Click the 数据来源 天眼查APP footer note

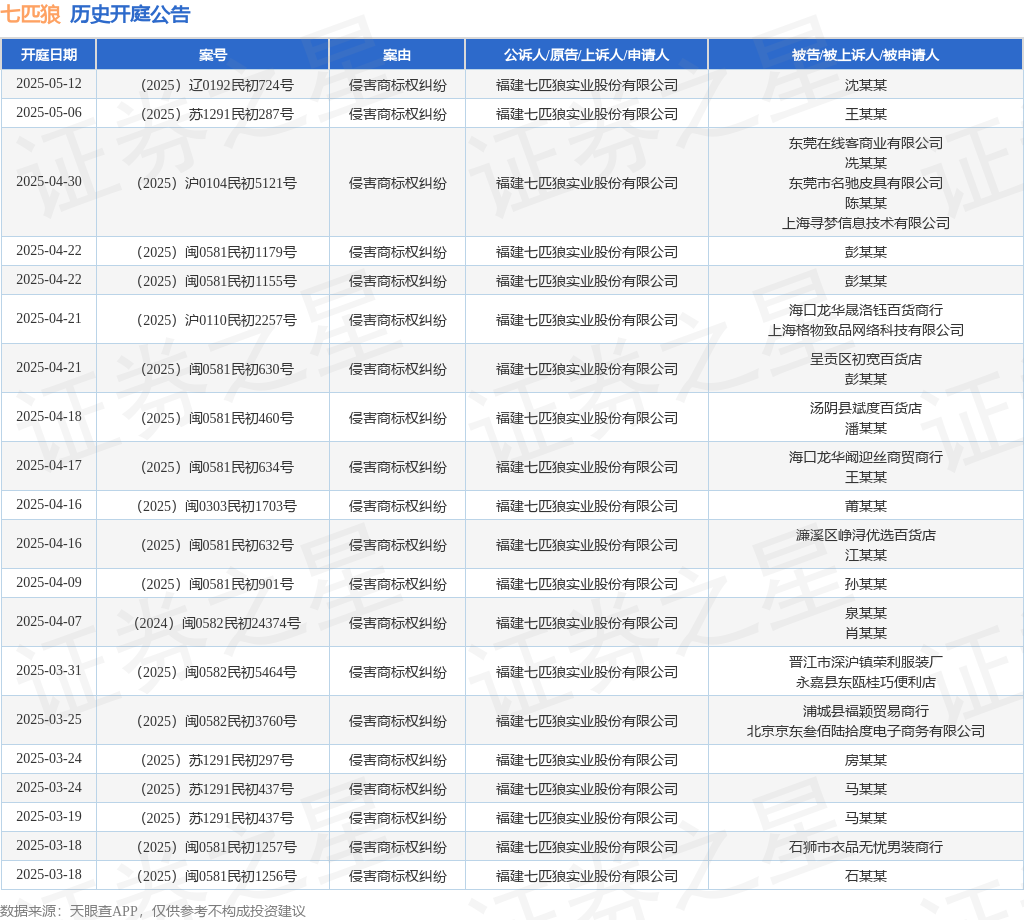153,911
